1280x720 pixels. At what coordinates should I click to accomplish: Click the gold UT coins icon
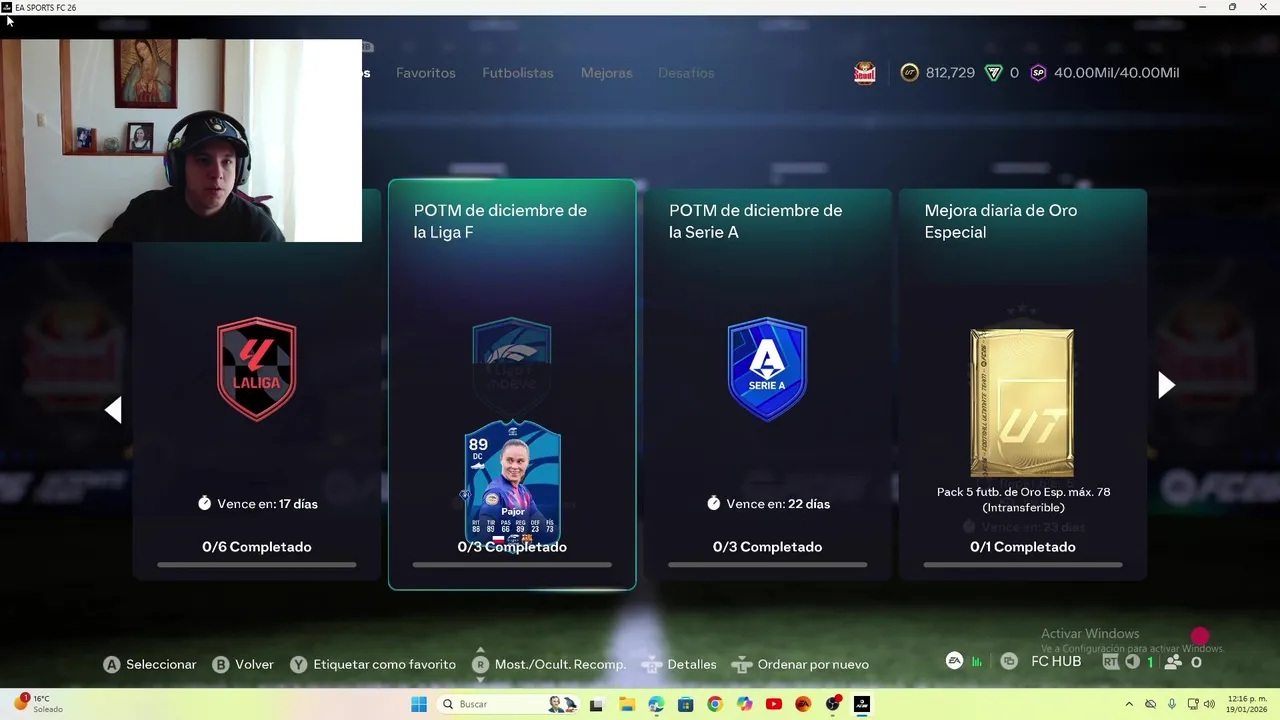point(909,73)
